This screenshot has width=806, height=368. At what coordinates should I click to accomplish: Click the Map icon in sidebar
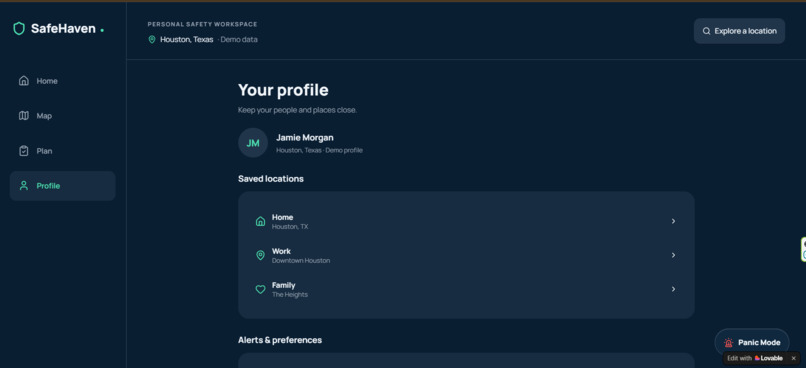coord(24,116)
